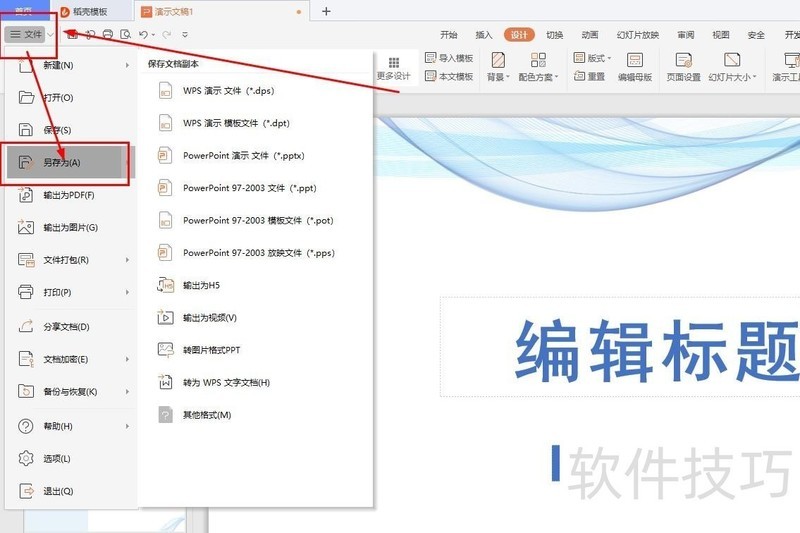This screenshot has height=533, width=800.
Task: Expand quick access toolbar customize arrow
Action: point(185,35)
